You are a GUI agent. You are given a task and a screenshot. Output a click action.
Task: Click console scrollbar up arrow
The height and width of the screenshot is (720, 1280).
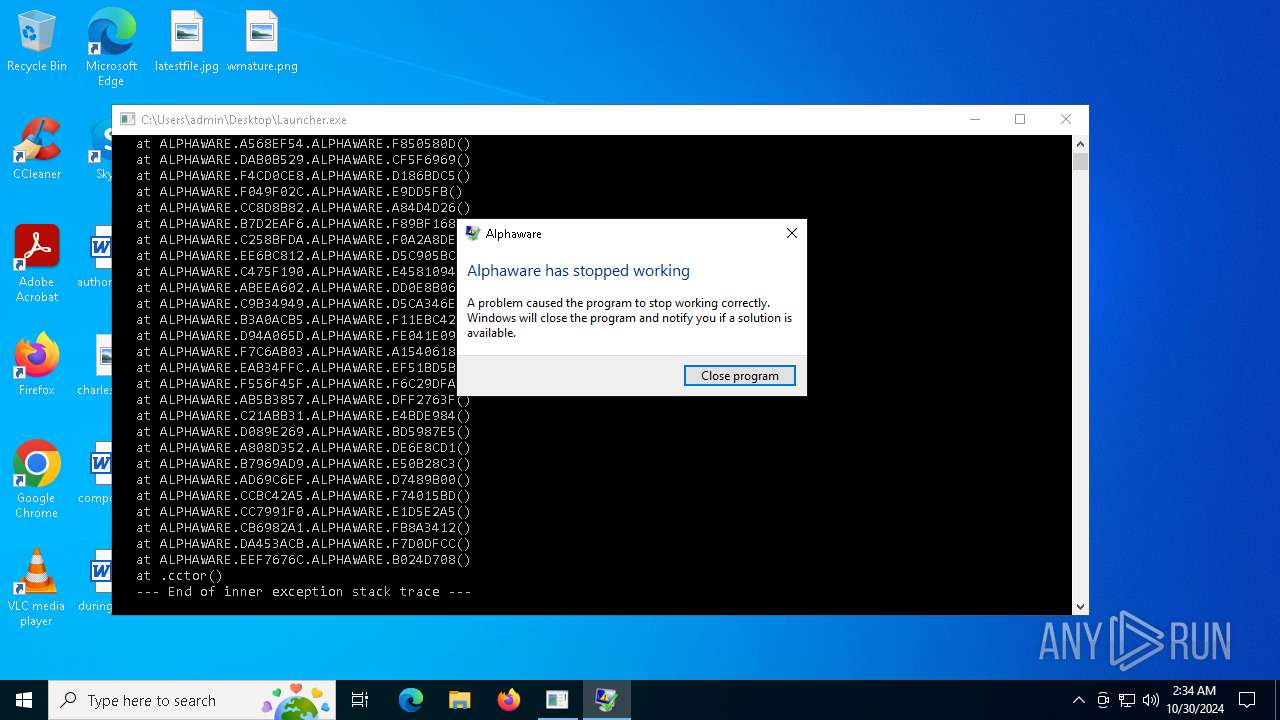click(x=1080, y=144)
